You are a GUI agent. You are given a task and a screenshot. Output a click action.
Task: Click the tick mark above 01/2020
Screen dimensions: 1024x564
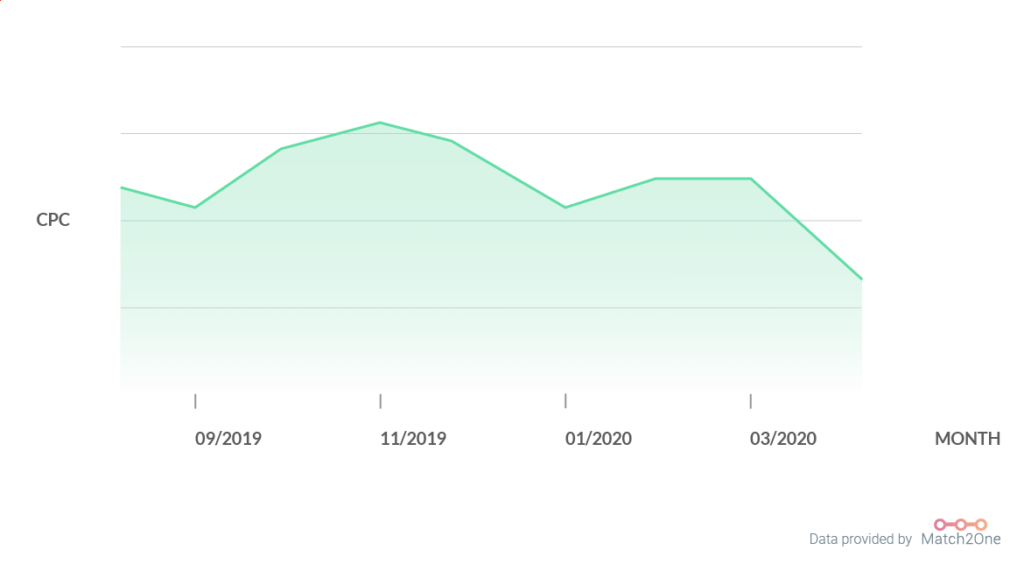(x=565, y=401)
